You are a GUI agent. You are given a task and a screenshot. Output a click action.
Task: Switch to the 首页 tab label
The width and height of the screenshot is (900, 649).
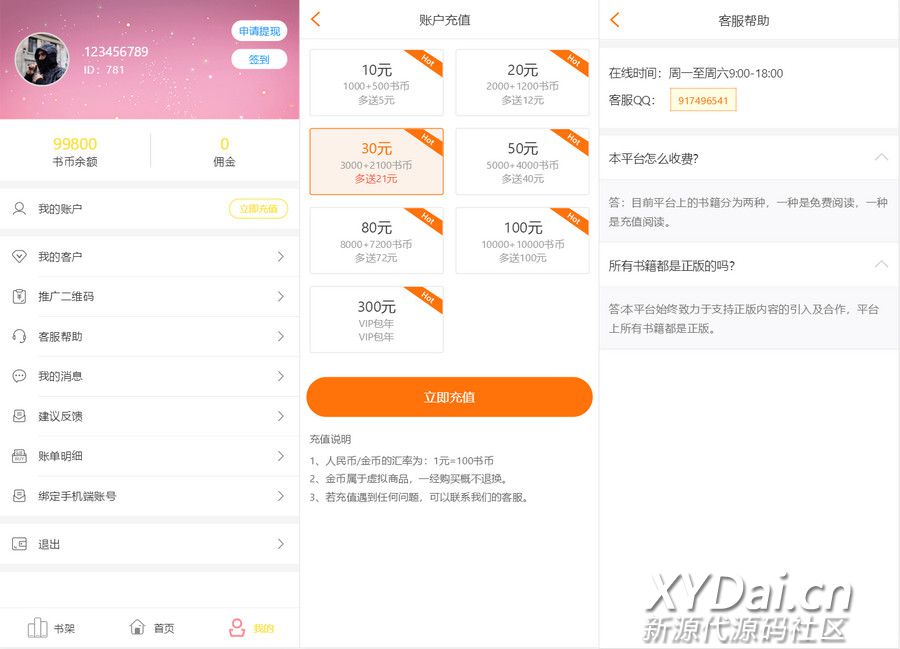click(x=164, y=629)
